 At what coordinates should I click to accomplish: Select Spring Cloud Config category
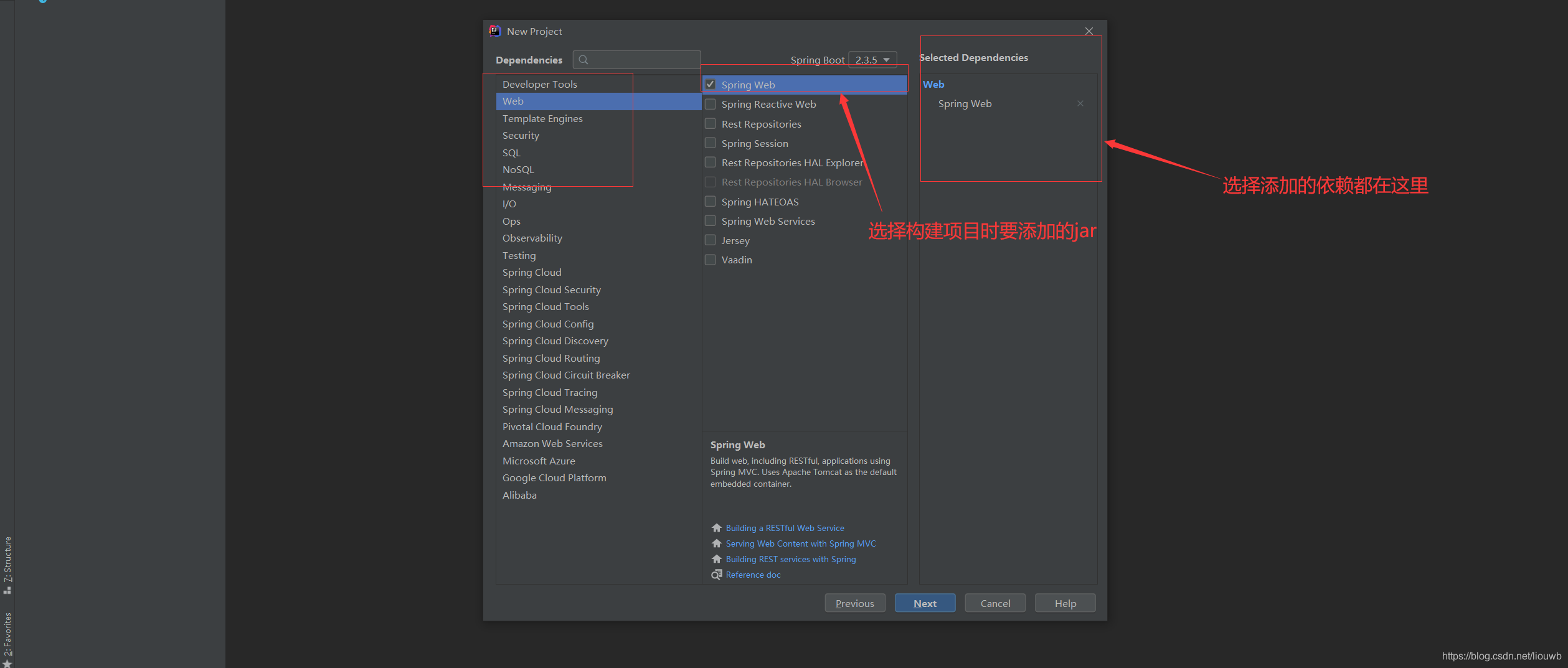(x=598, y=324)
